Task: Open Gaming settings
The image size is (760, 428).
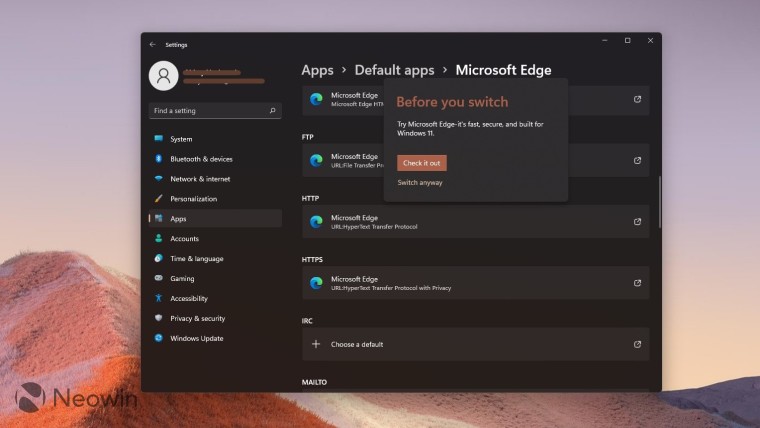Action: coord(215,278)
